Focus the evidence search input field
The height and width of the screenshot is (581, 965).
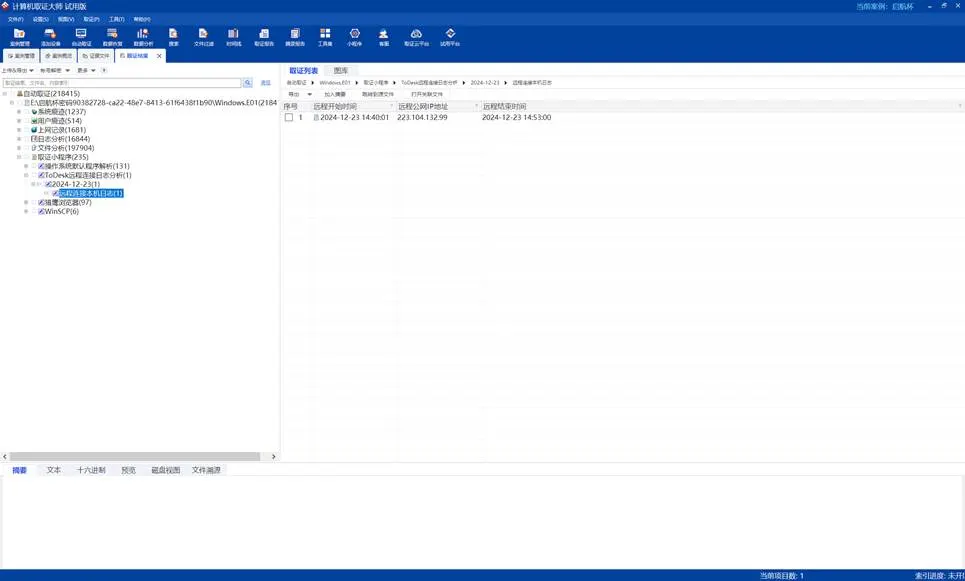click(122, 82)
